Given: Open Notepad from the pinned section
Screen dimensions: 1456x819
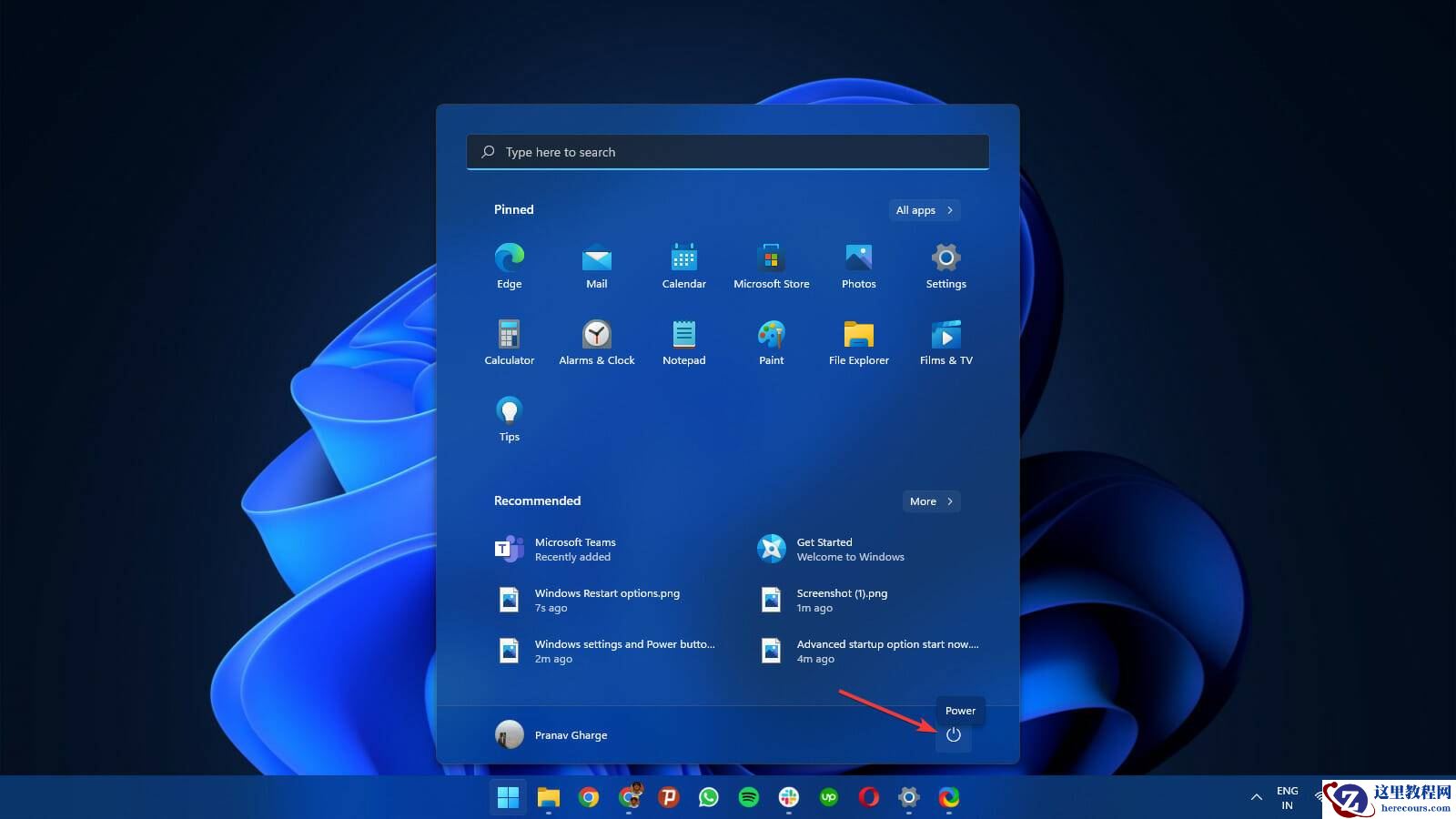Looking at the screenshot, I should 683,335.
